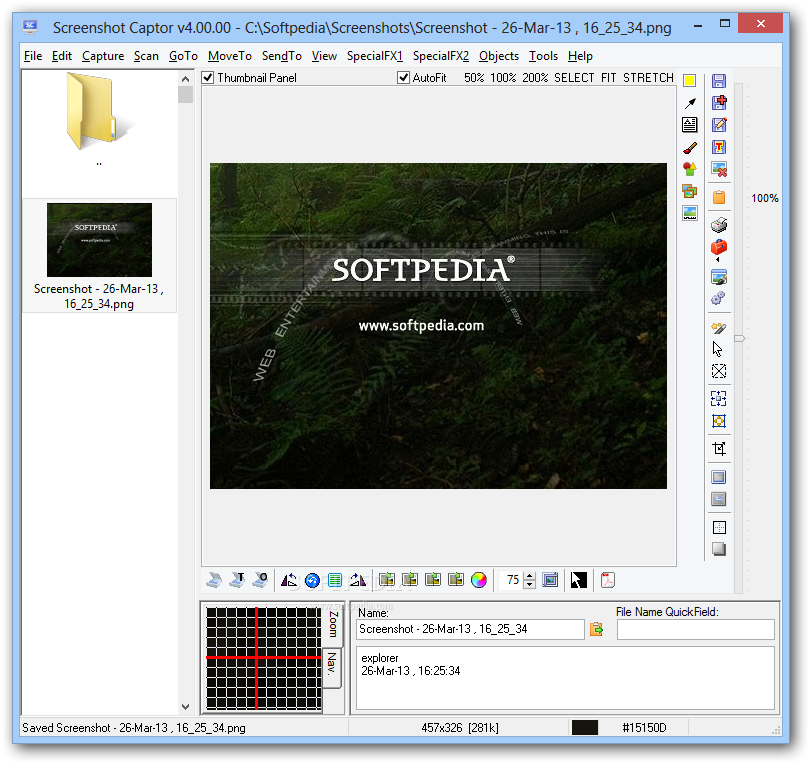
Task: Open the SpecialFX1 menu
Action: tap(375, 56)
